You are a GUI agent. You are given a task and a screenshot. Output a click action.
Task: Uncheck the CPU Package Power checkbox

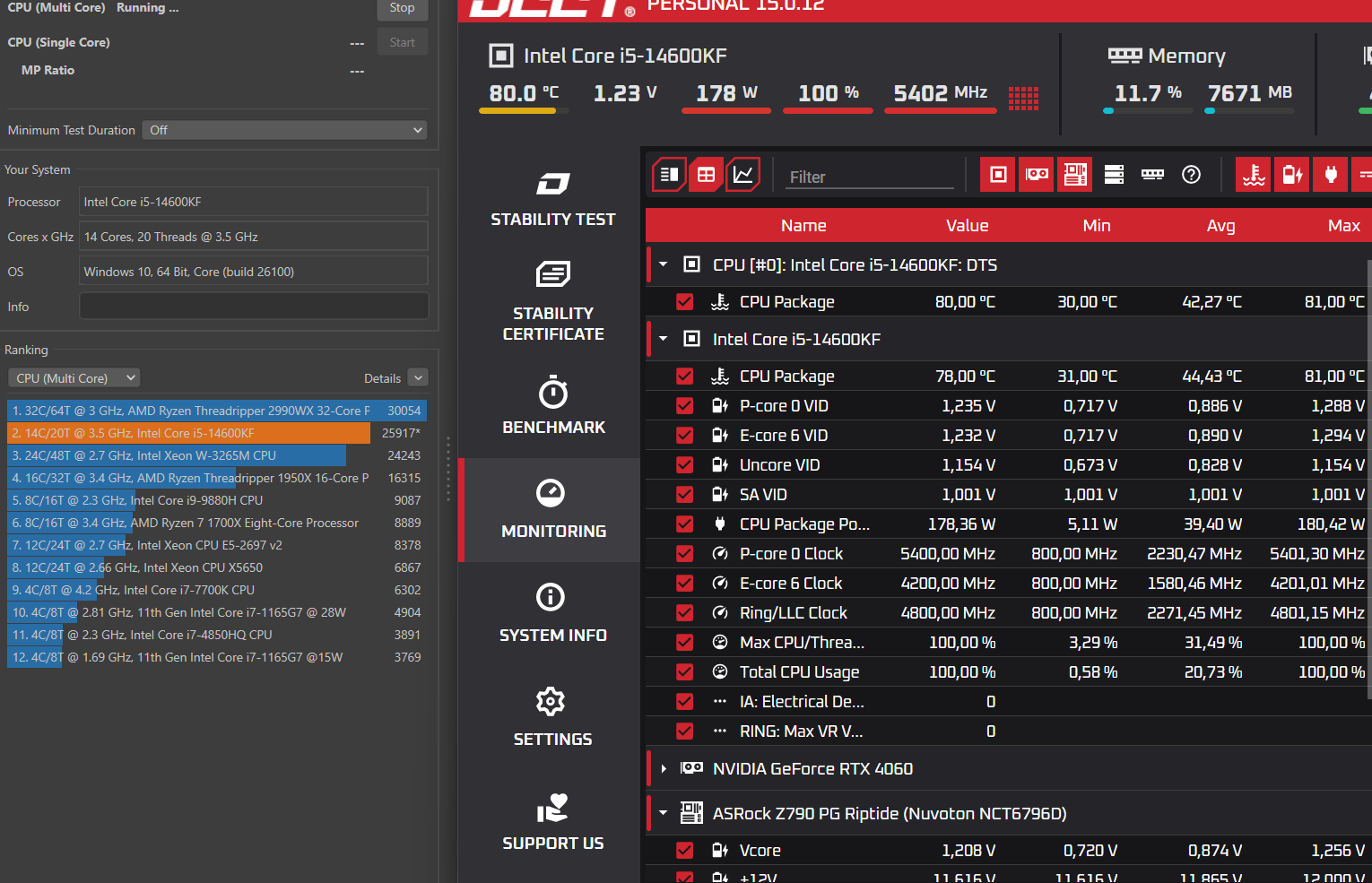point(685,524)
